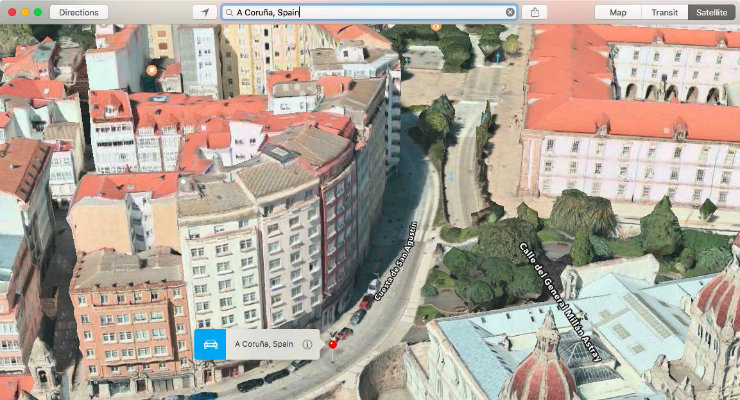The width and height of the screenshot is (740, 400).
Task: Open info for A Coruña, Spain callout
Action: pos(307,344)
